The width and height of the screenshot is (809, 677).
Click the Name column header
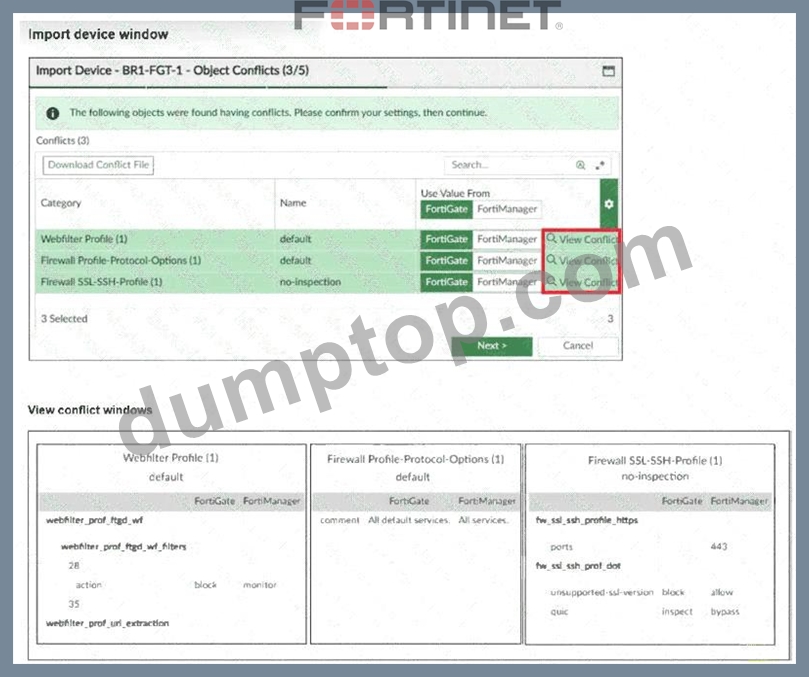pyautogui.click(x=293, y=203)
